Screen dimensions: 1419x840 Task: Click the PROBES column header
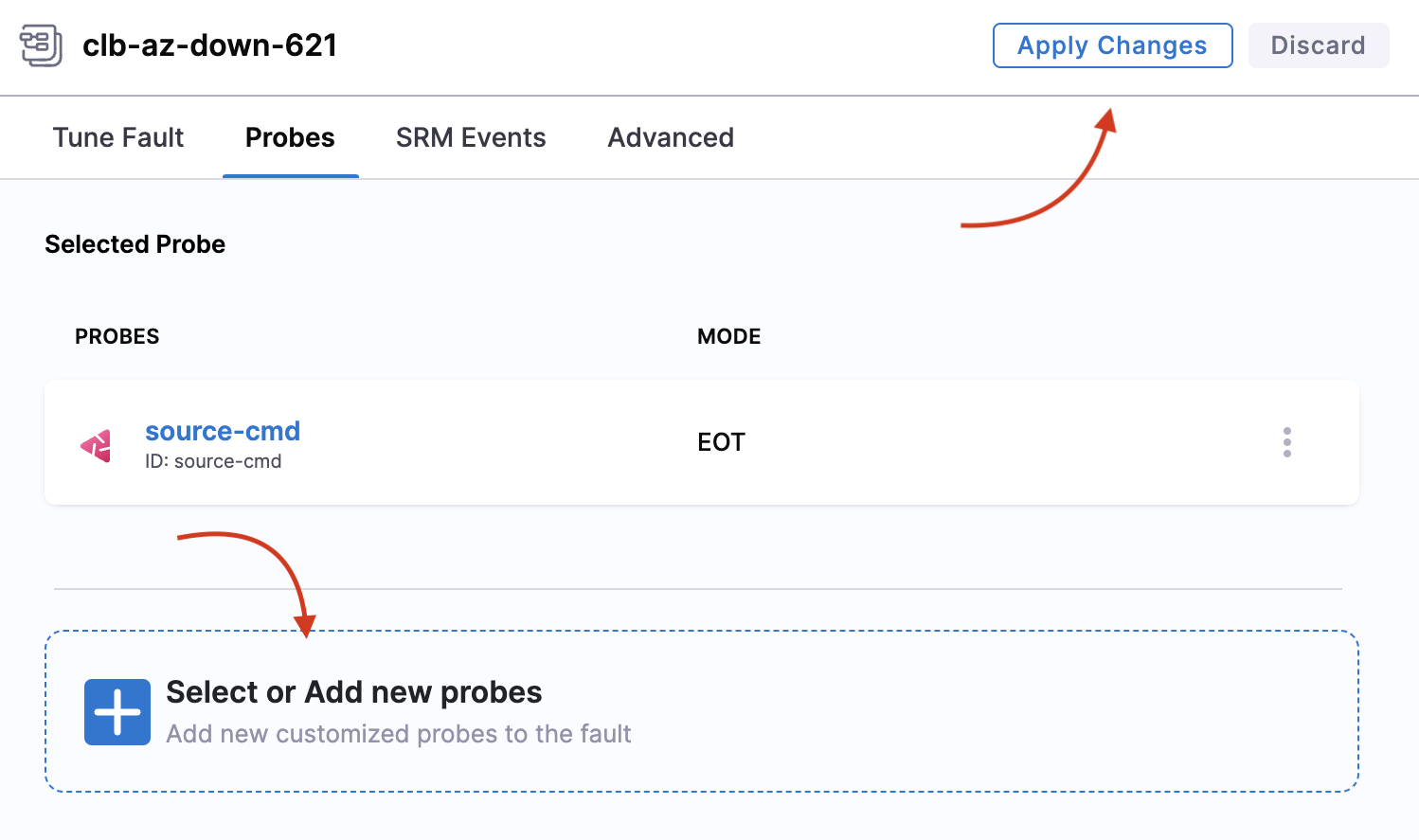117,336
